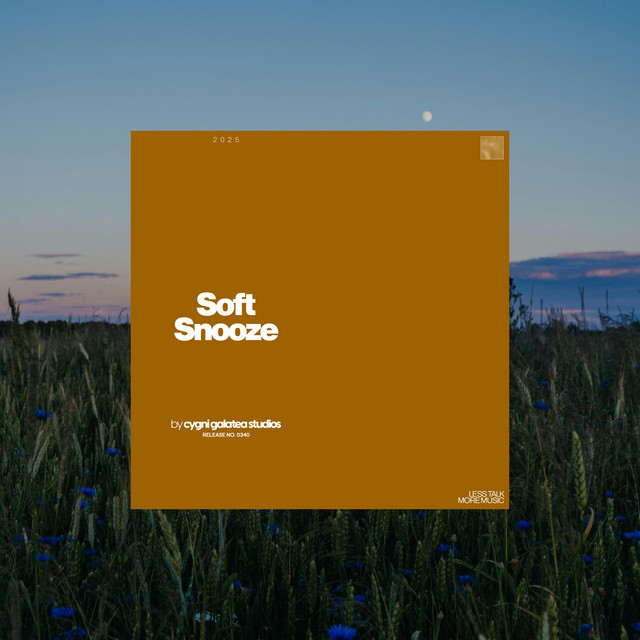Image resolution: width=640 pixels, height=640 pixels.
Task: Select the blue cornflower at bottom center
Action: pos(341,631)
